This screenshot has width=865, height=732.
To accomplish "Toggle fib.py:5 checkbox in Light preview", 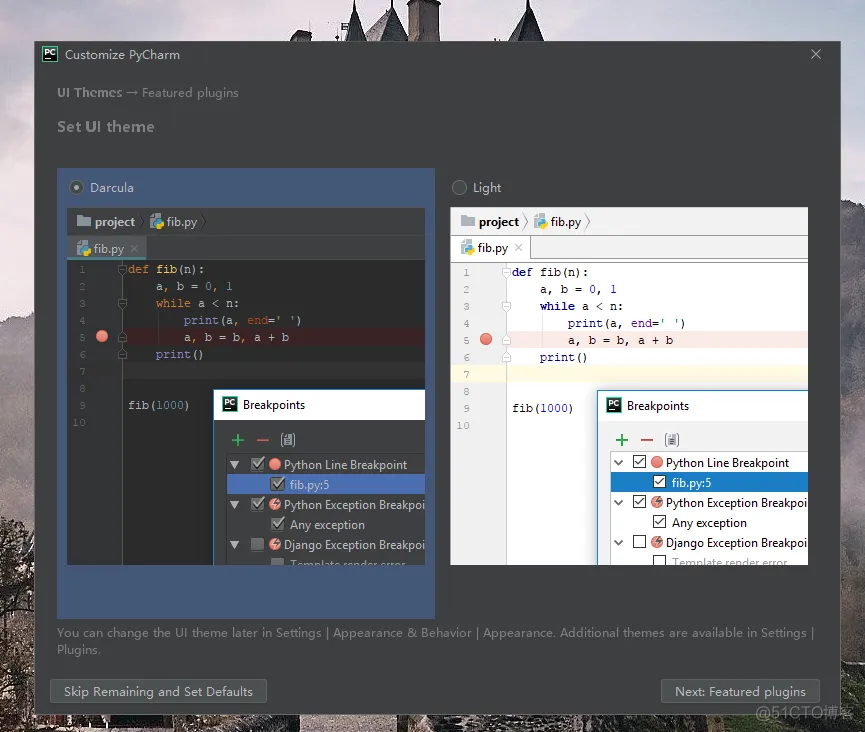I will 659,482.
